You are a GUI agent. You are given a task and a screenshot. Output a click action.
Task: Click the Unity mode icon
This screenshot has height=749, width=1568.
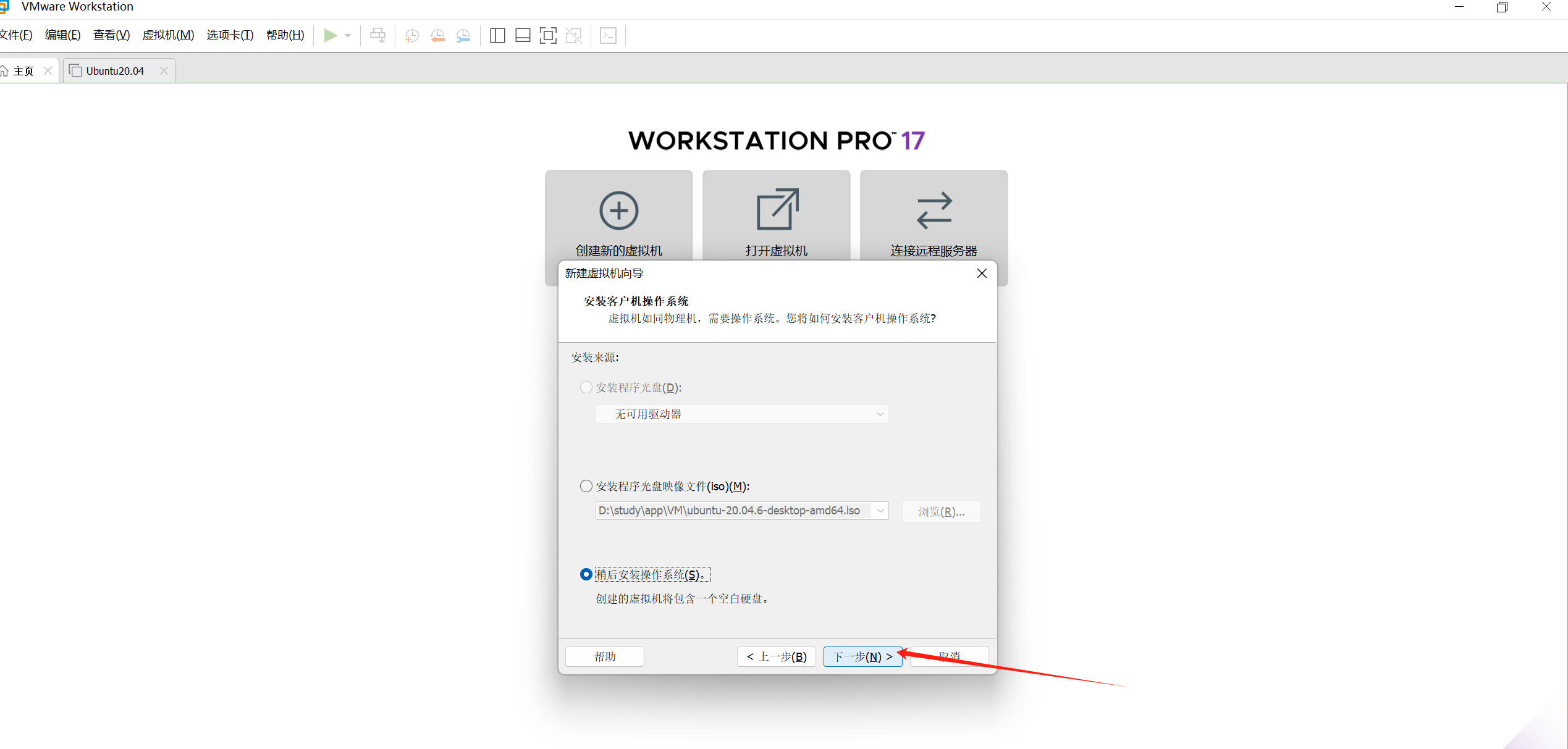[574, 35]
